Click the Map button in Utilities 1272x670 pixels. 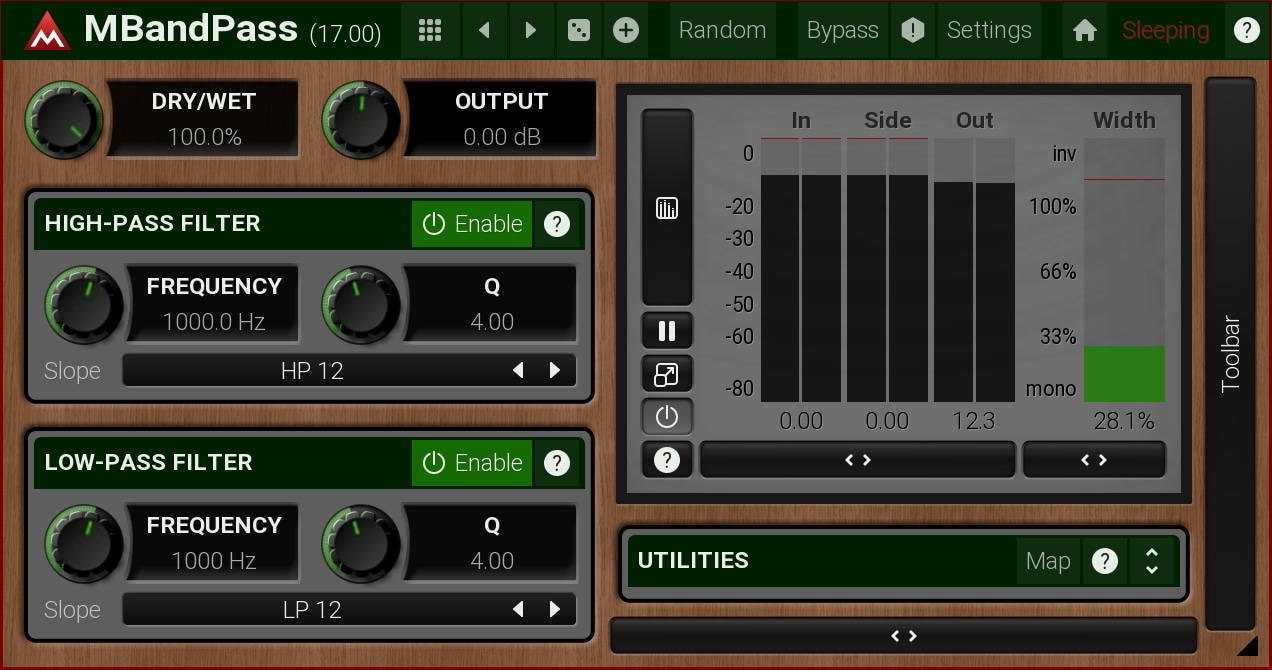pos(1047,561)
